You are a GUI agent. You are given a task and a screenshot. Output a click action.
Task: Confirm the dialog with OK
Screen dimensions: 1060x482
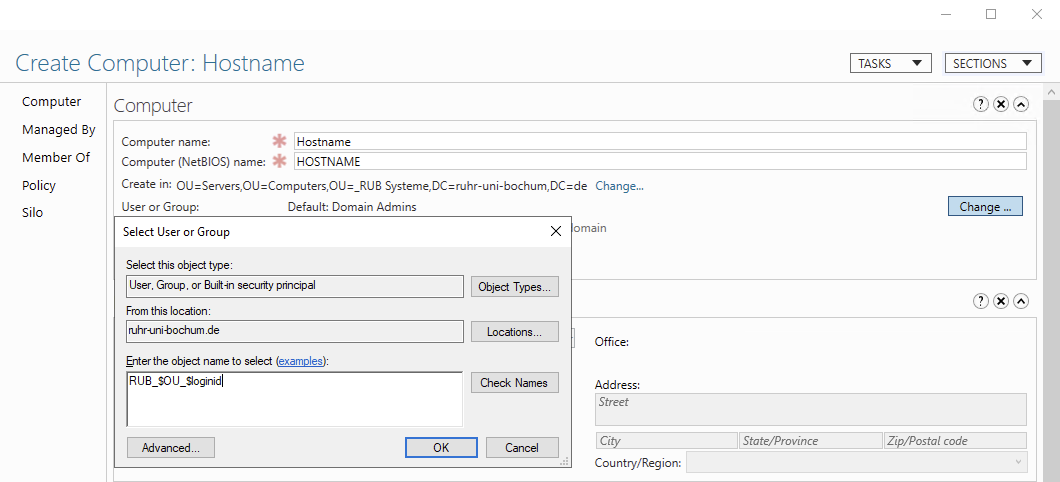coord(441,448)
